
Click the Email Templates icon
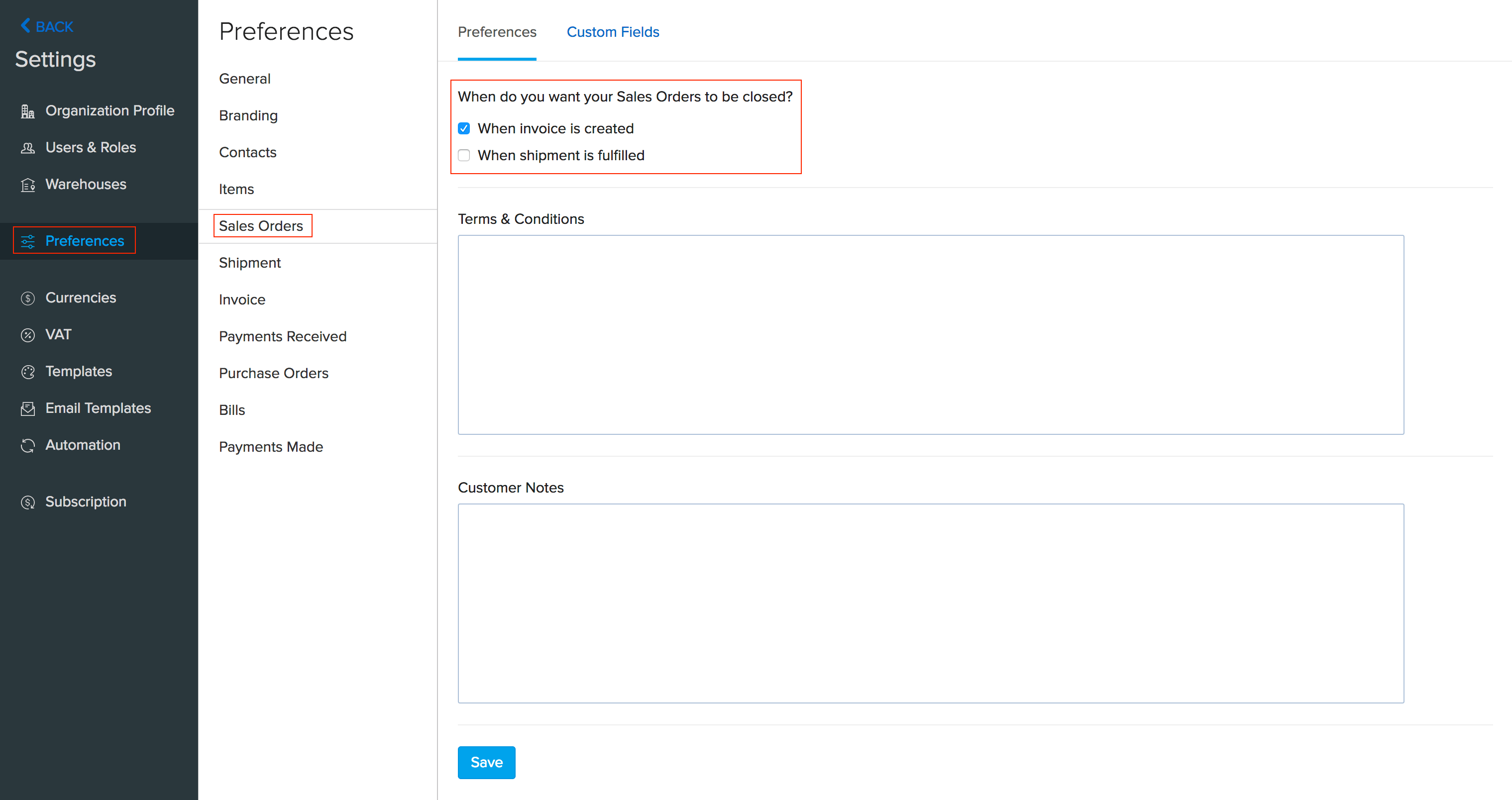pos(27,408)
